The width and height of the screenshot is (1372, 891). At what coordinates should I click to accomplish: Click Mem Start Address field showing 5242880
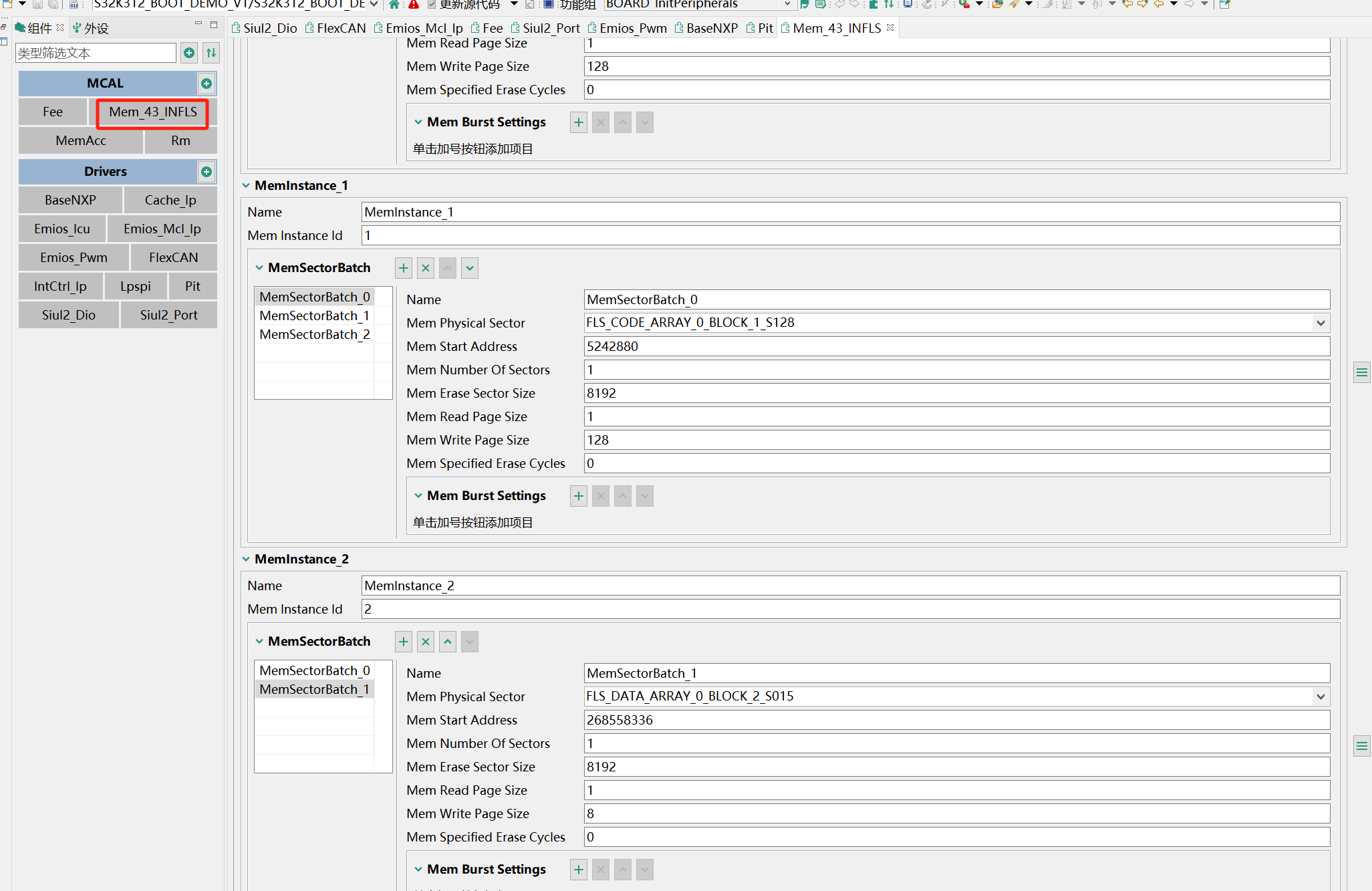[957, 346]
